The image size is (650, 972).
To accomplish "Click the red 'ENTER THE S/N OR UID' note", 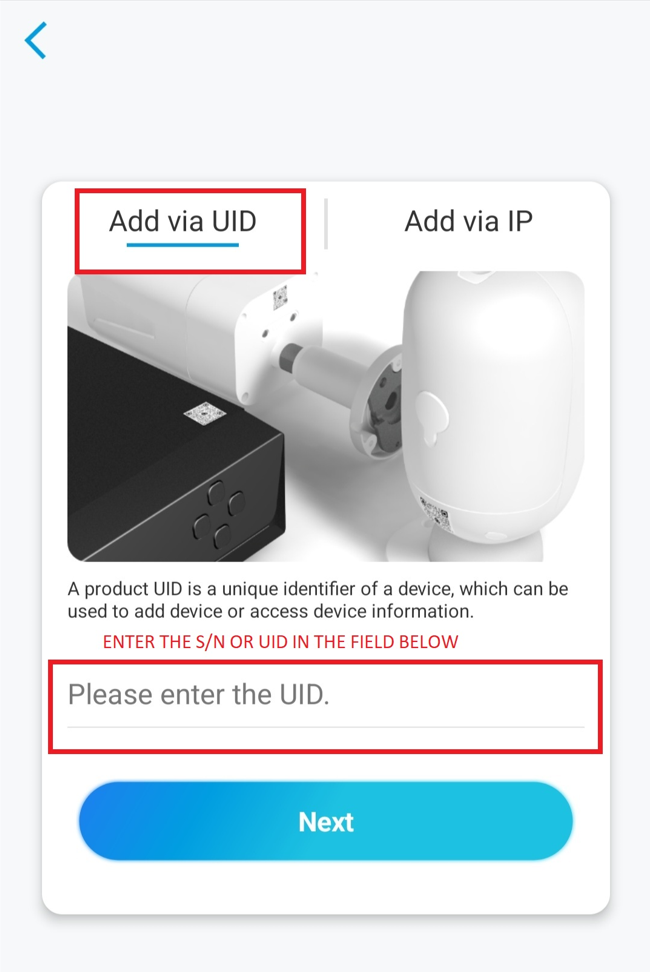I will pyautogui.click(x=280, y=642).
